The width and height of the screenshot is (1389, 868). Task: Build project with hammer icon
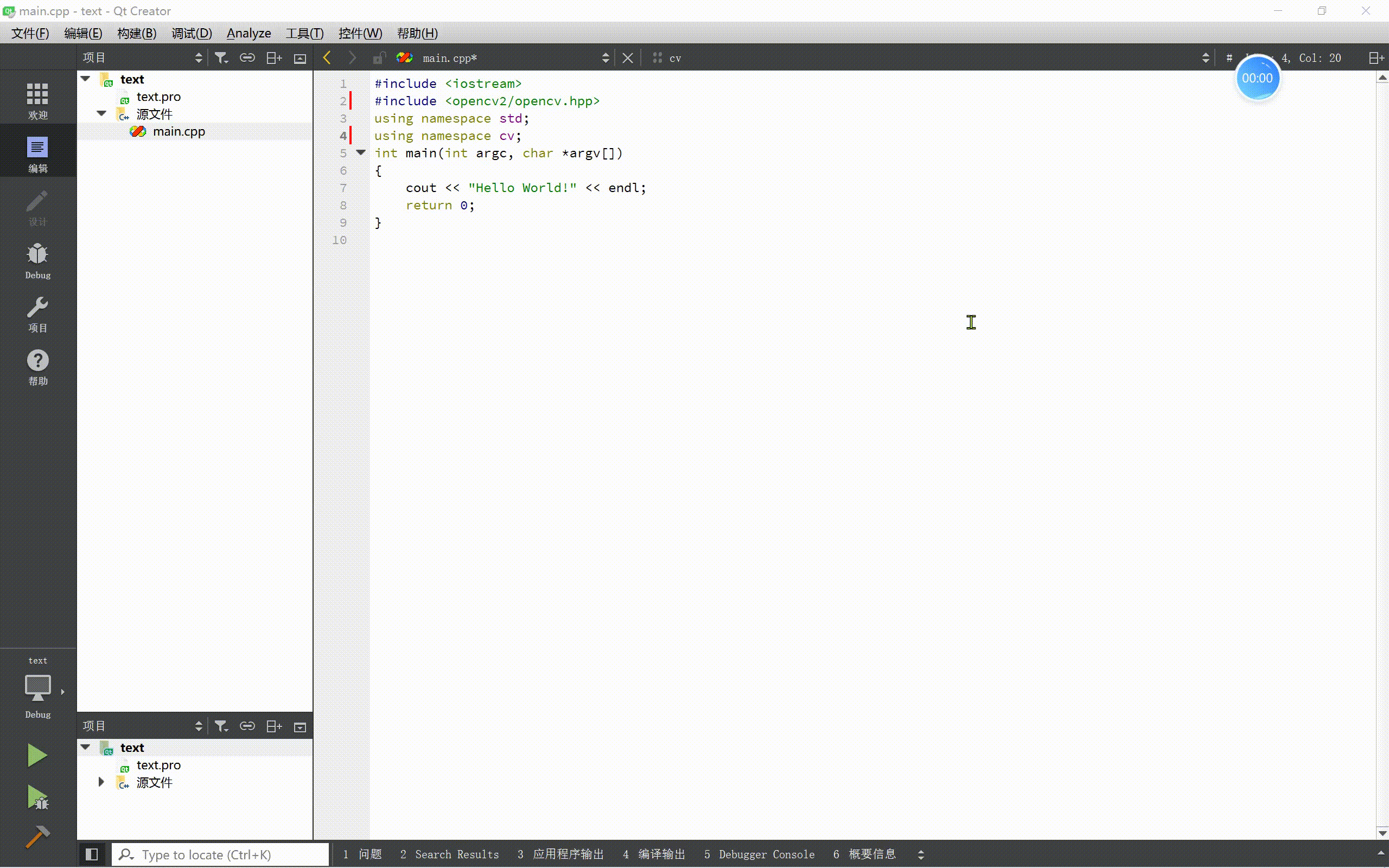[x=37, y=837]
